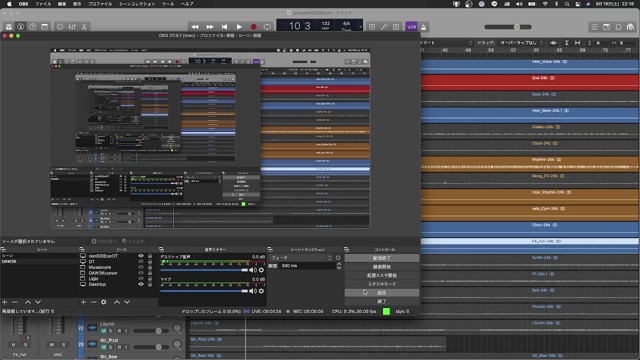Open the Apple menu
Viewport: 640px width, 360px height.
(x=9, y=4)
